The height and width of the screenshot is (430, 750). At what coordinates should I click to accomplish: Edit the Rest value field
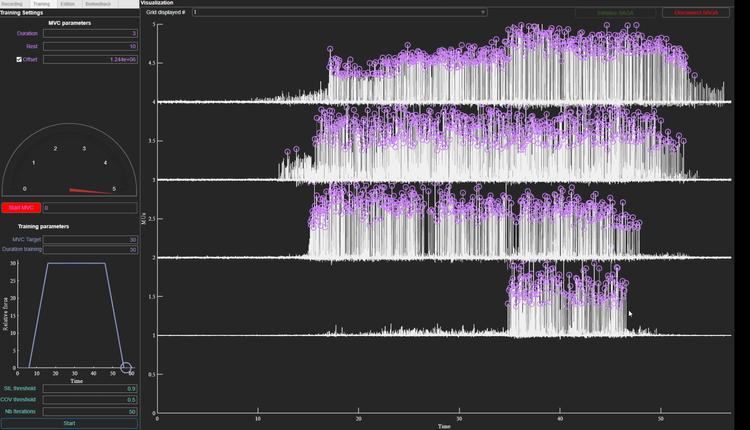(x=90, y=46)
